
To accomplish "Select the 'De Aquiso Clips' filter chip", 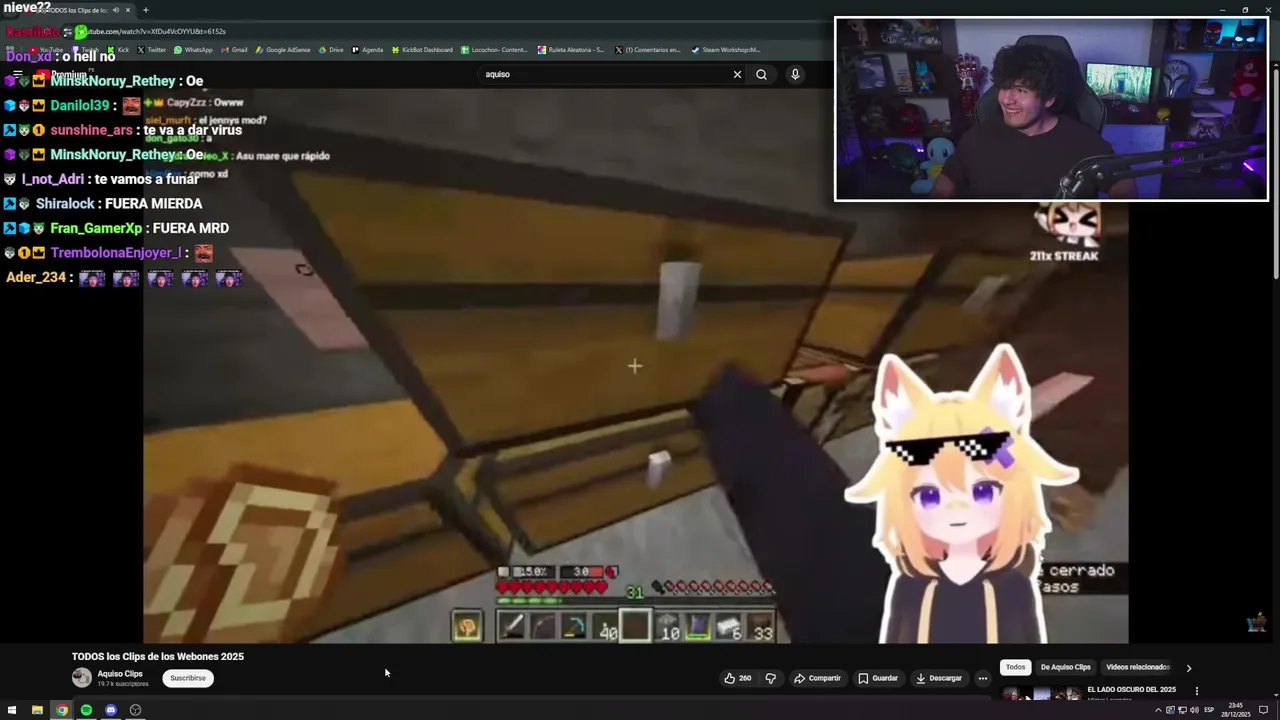I will click(1065, 667).
